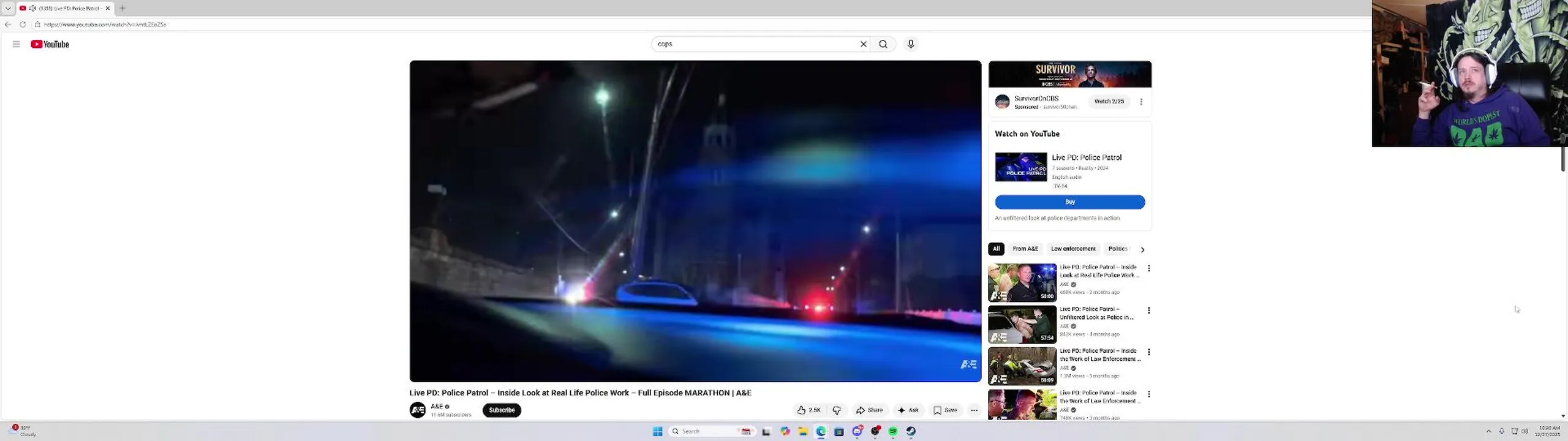Show hidden system tray icons
Viewport: 1568px width, 441px height.
pyautogui.click(x=1489, y=431)
